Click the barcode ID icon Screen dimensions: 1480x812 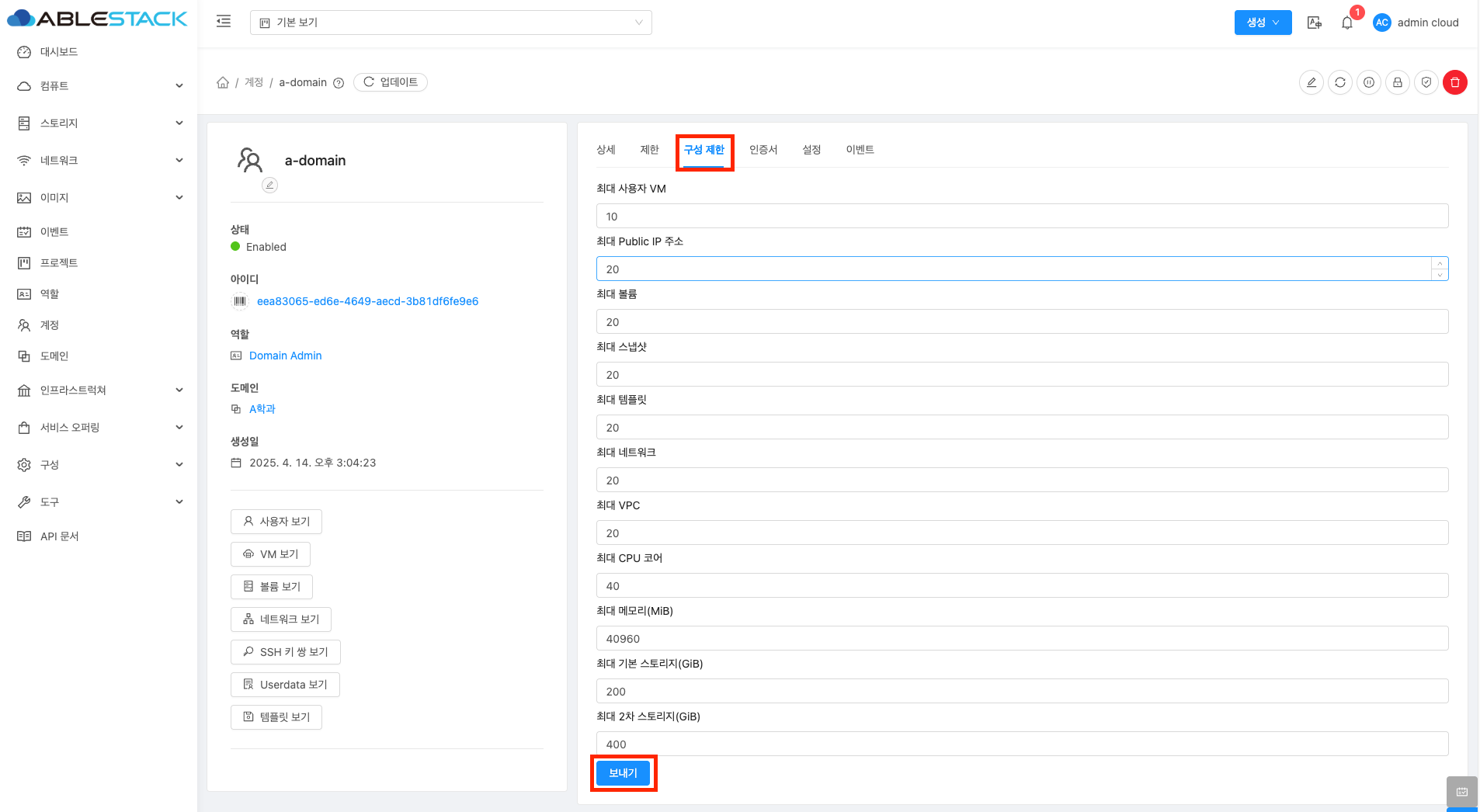click(x=240, y=301)
